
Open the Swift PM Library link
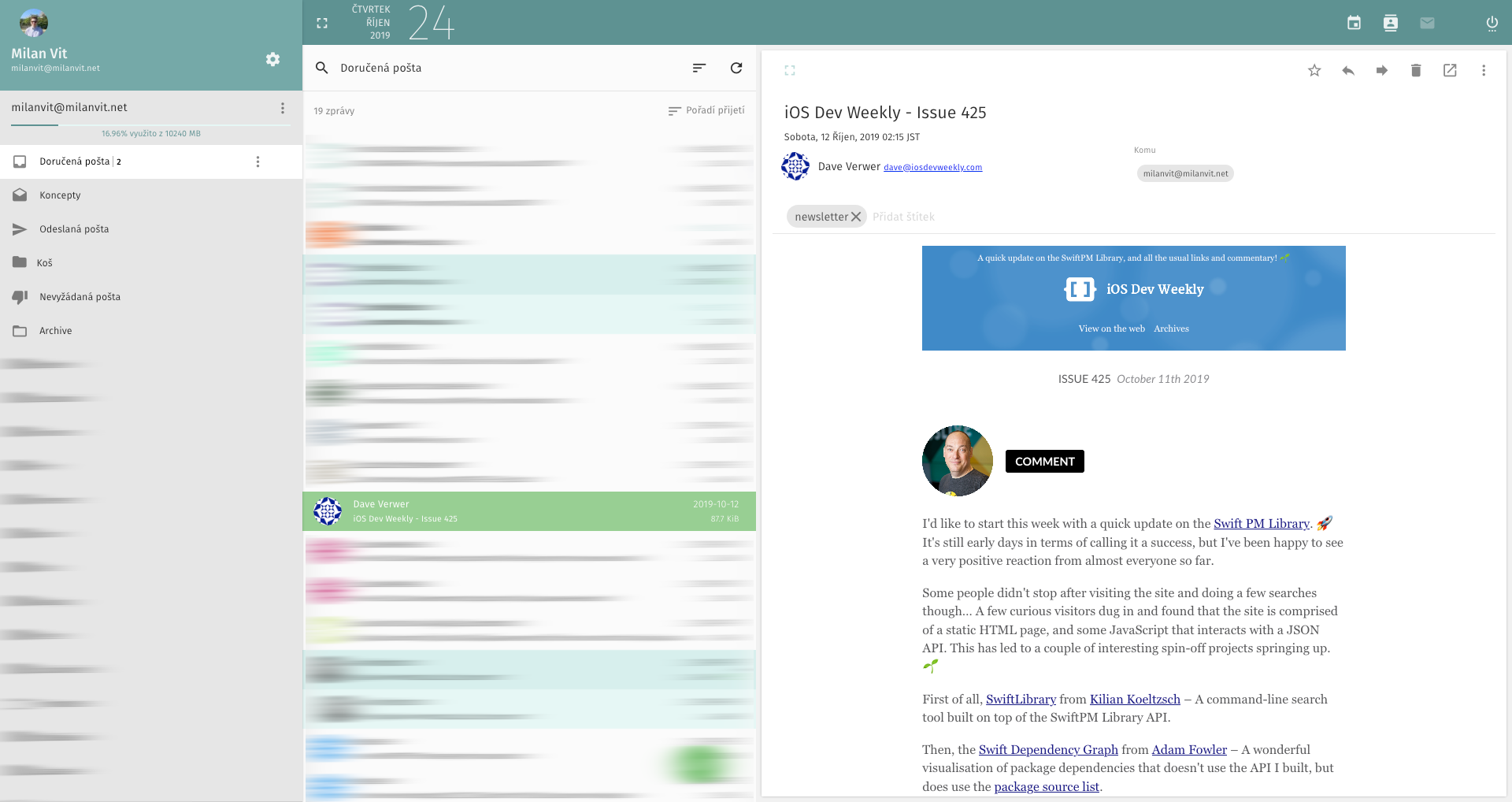(1262, 524)
